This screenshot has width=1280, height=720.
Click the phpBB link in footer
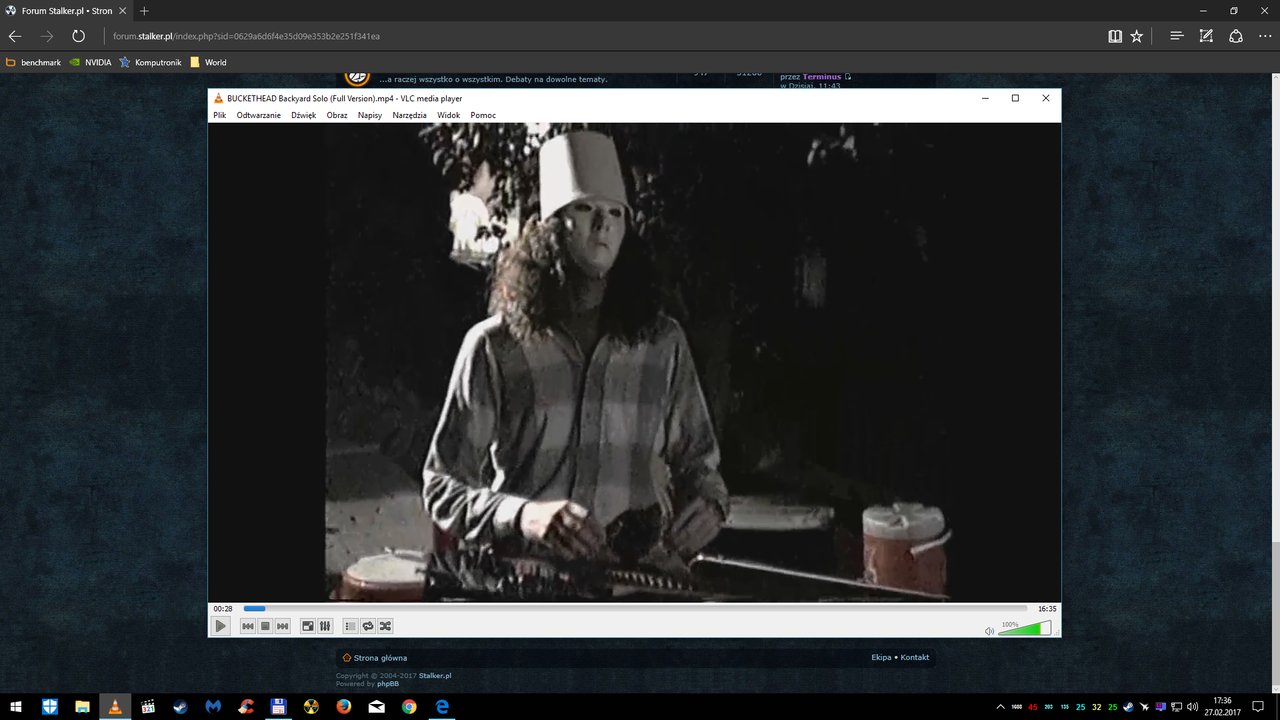click(x=388, y=684)
